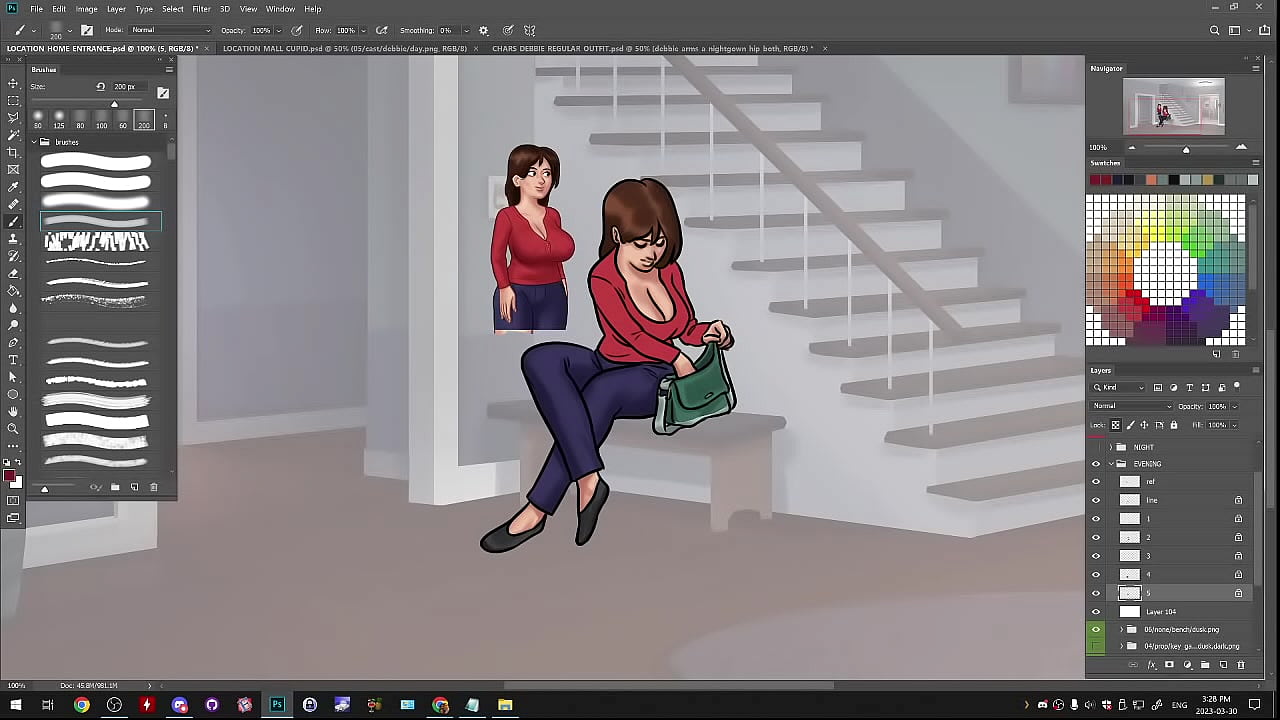The width and height of the screenshot is (1280, 720).
Task: Select the Crop tool
Action: pos(13,152)
